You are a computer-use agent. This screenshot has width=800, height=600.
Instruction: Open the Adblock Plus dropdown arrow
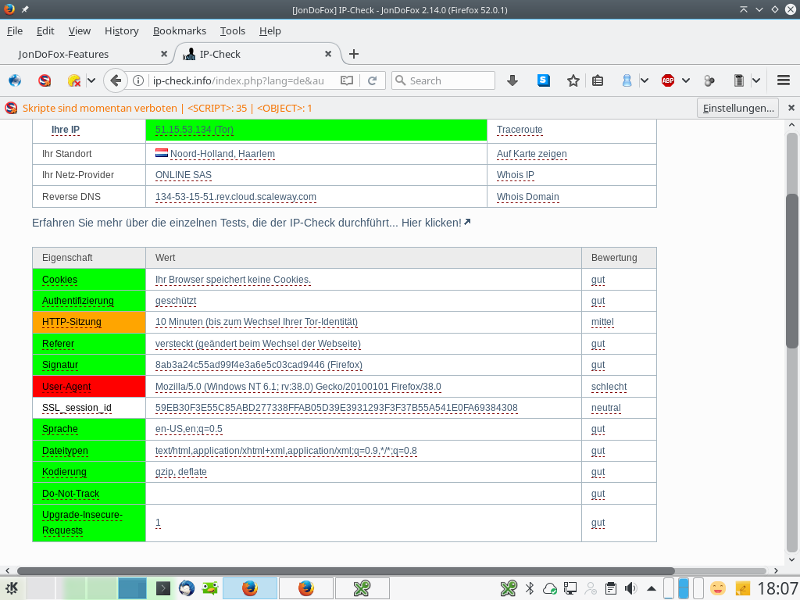click(686, 81)
